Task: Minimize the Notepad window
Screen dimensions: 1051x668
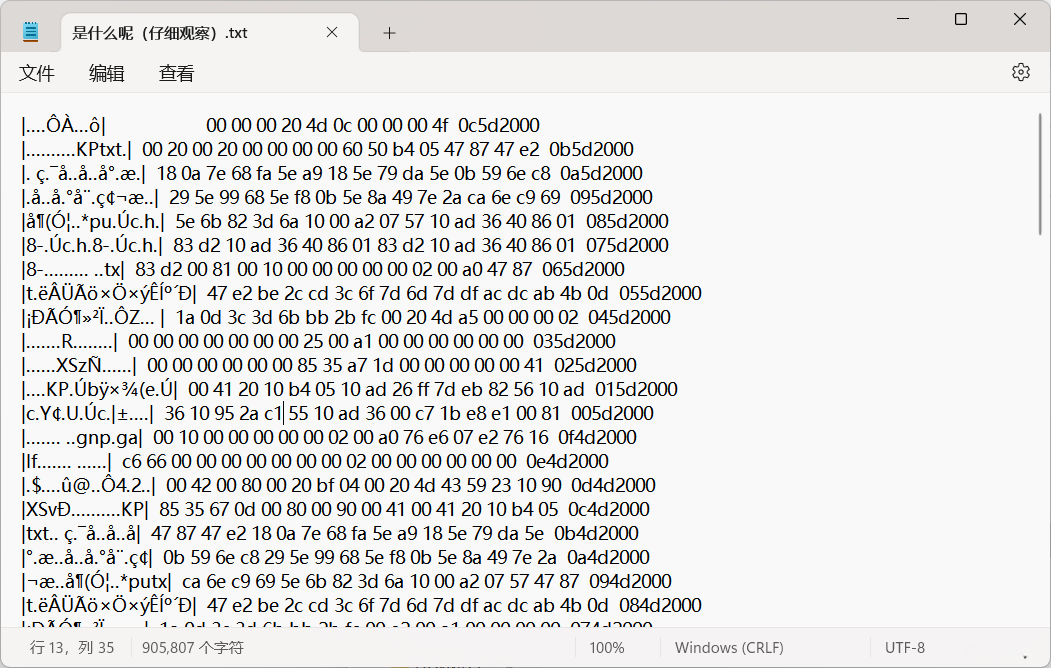Action: tap(902, 19)
